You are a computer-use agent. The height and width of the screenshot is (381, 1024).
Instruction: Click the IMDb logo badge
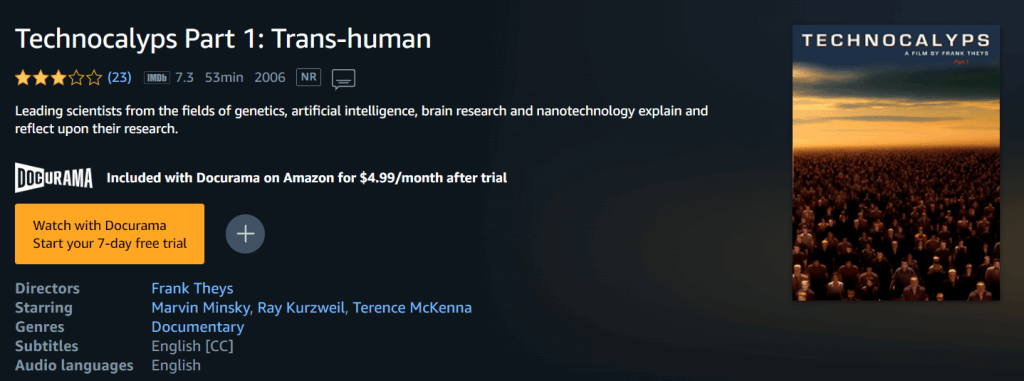[x=157, y=78]
